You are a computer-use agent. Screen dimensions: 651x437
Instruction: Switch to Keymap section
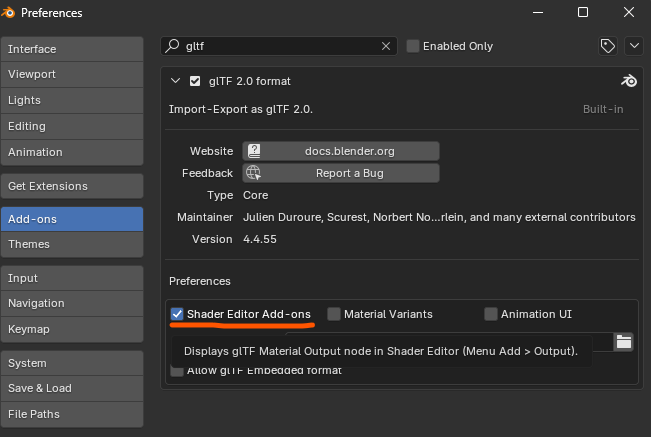pyautogui.click(x=72, y=329)
